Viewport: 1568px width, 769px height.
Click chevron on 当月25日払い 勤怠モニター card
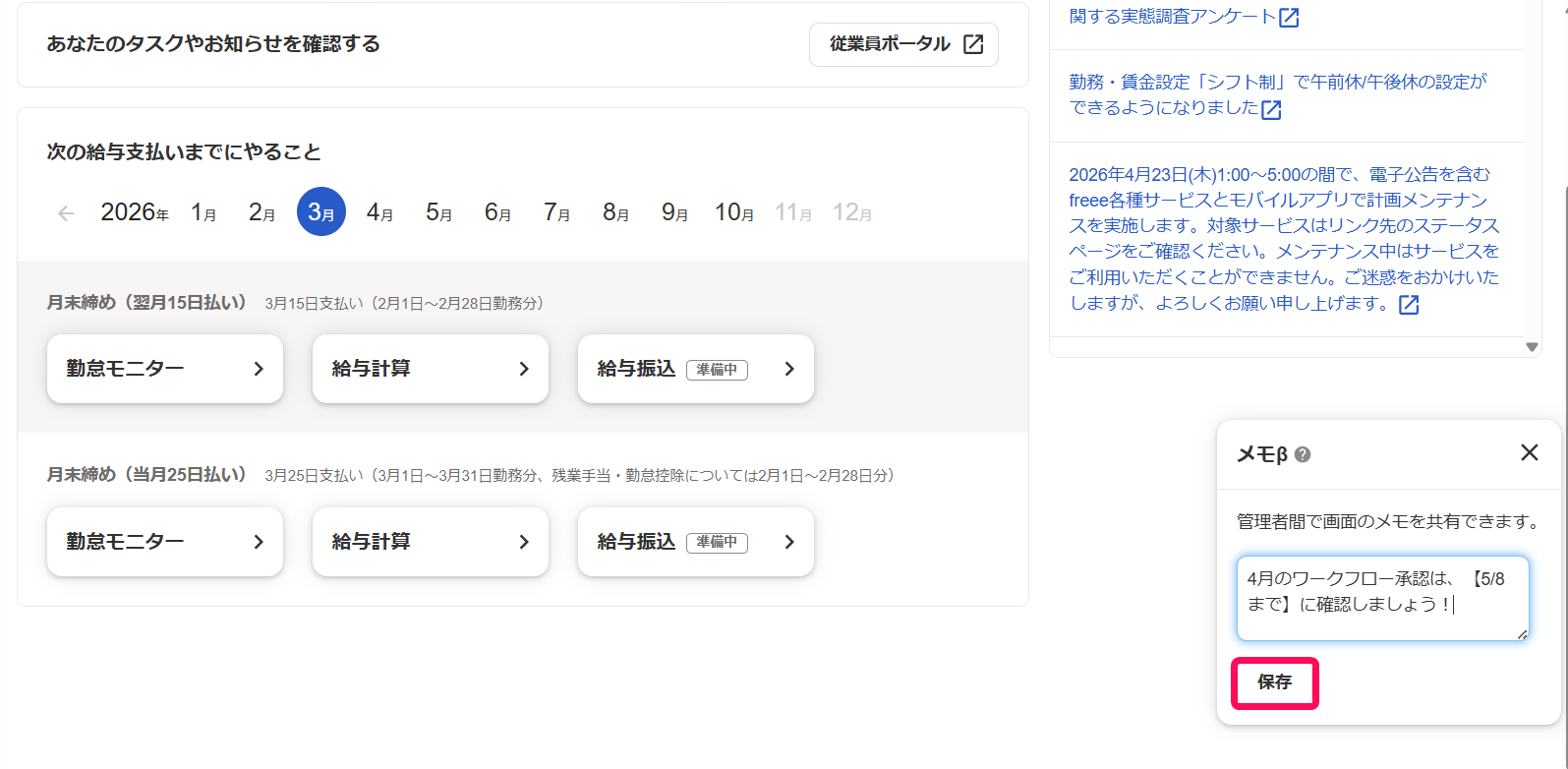coord(259,542)
